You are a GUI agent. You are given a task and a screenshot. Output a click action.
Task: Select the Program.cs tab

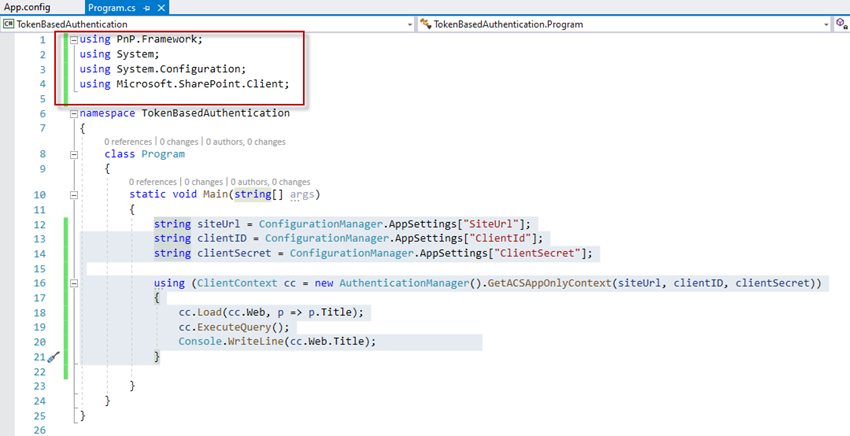[114, 8]
